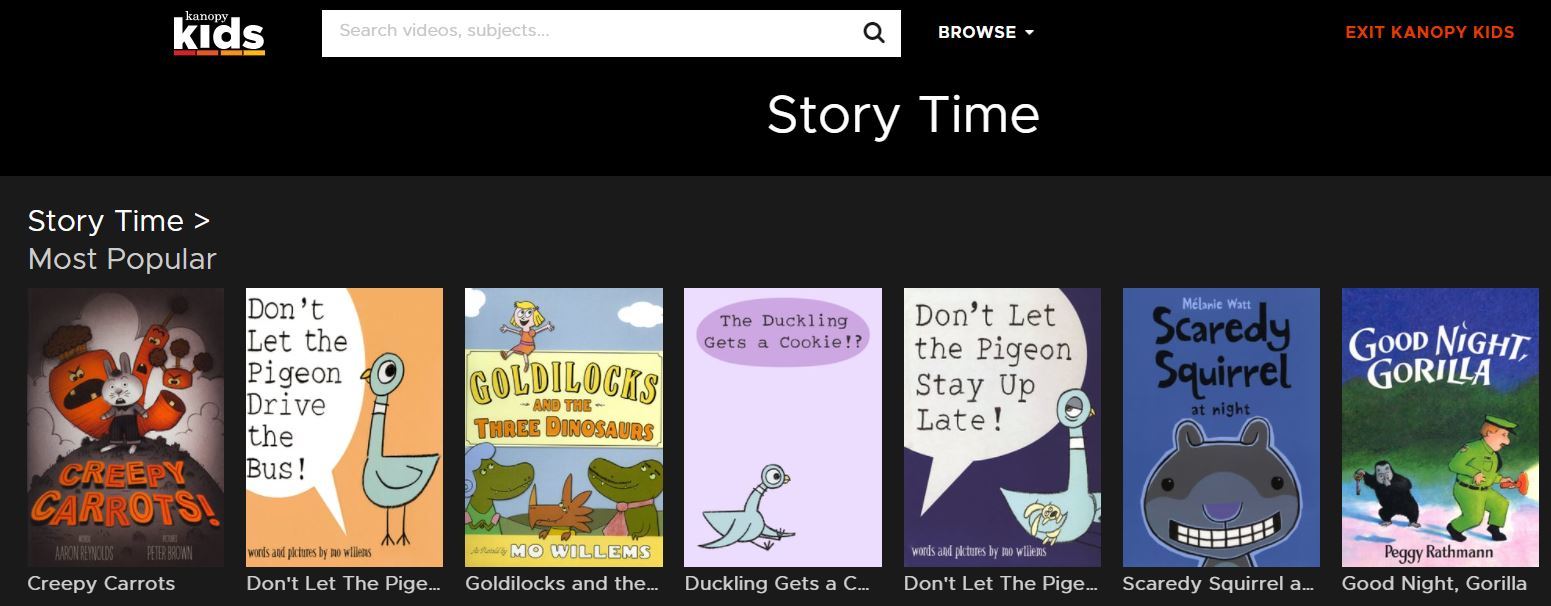Click the magnifying glass search icon
The image size is (1551, 606).
pyautogui.click(x=873, y=33)
